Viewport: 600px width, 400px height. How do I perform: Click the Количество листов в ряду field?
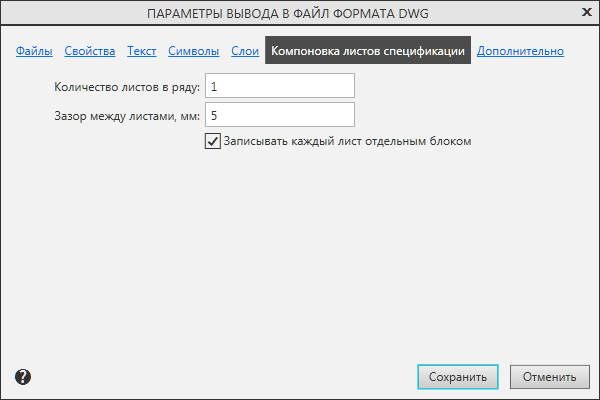tap(279, 87)
